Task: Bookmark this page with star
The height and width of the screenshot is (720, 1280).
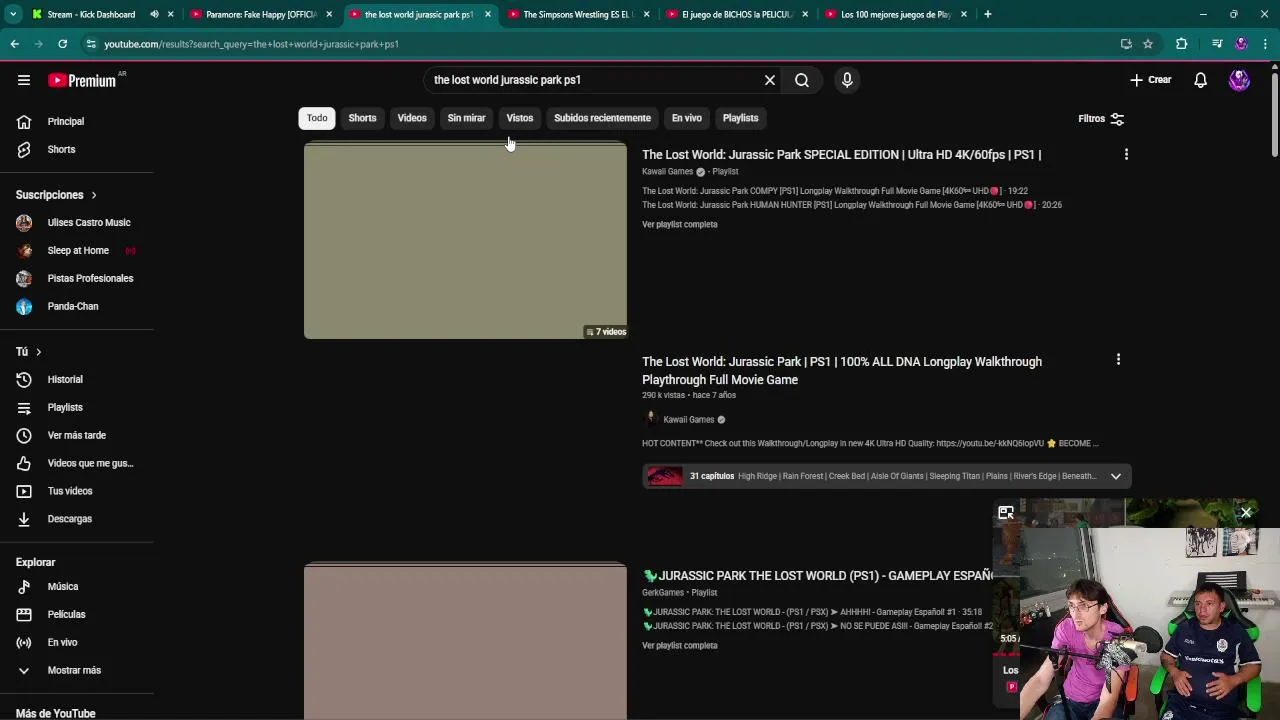Action: click(x=1148, y=44)
